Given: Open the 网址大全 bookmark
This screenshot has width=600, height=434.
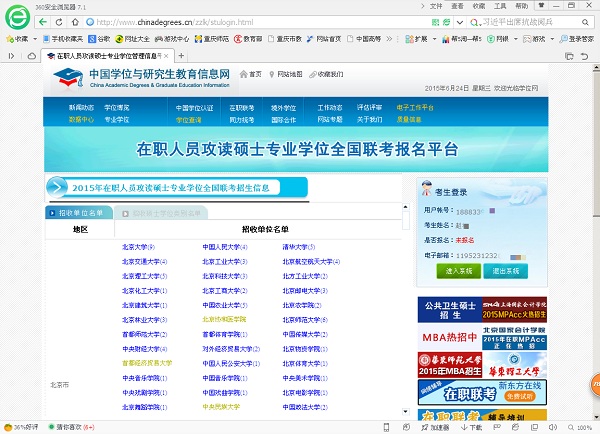Looking at the screenshot, I should [132, 39].
